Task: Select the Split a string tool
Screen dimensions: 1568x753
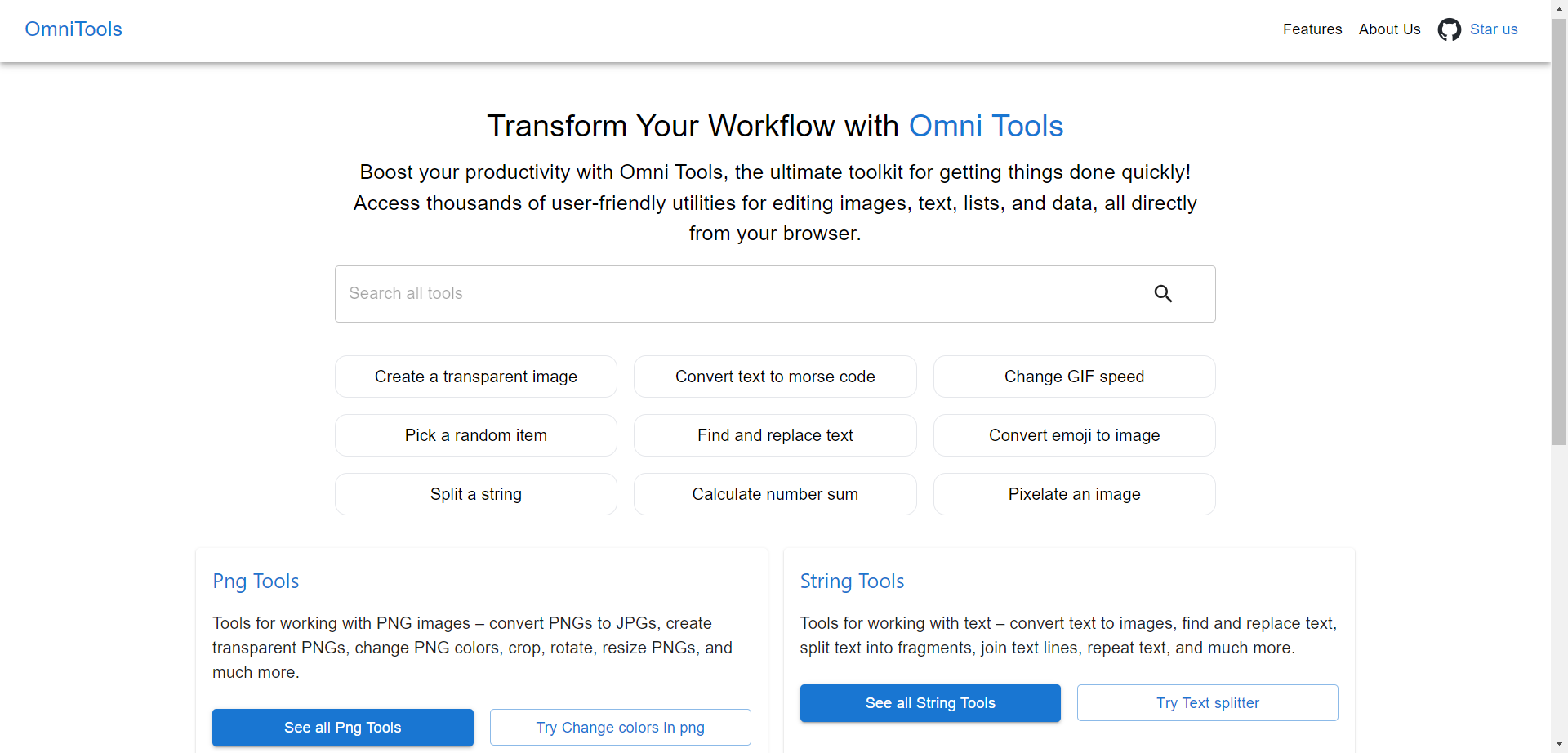Action: click(x=475, y=494)
